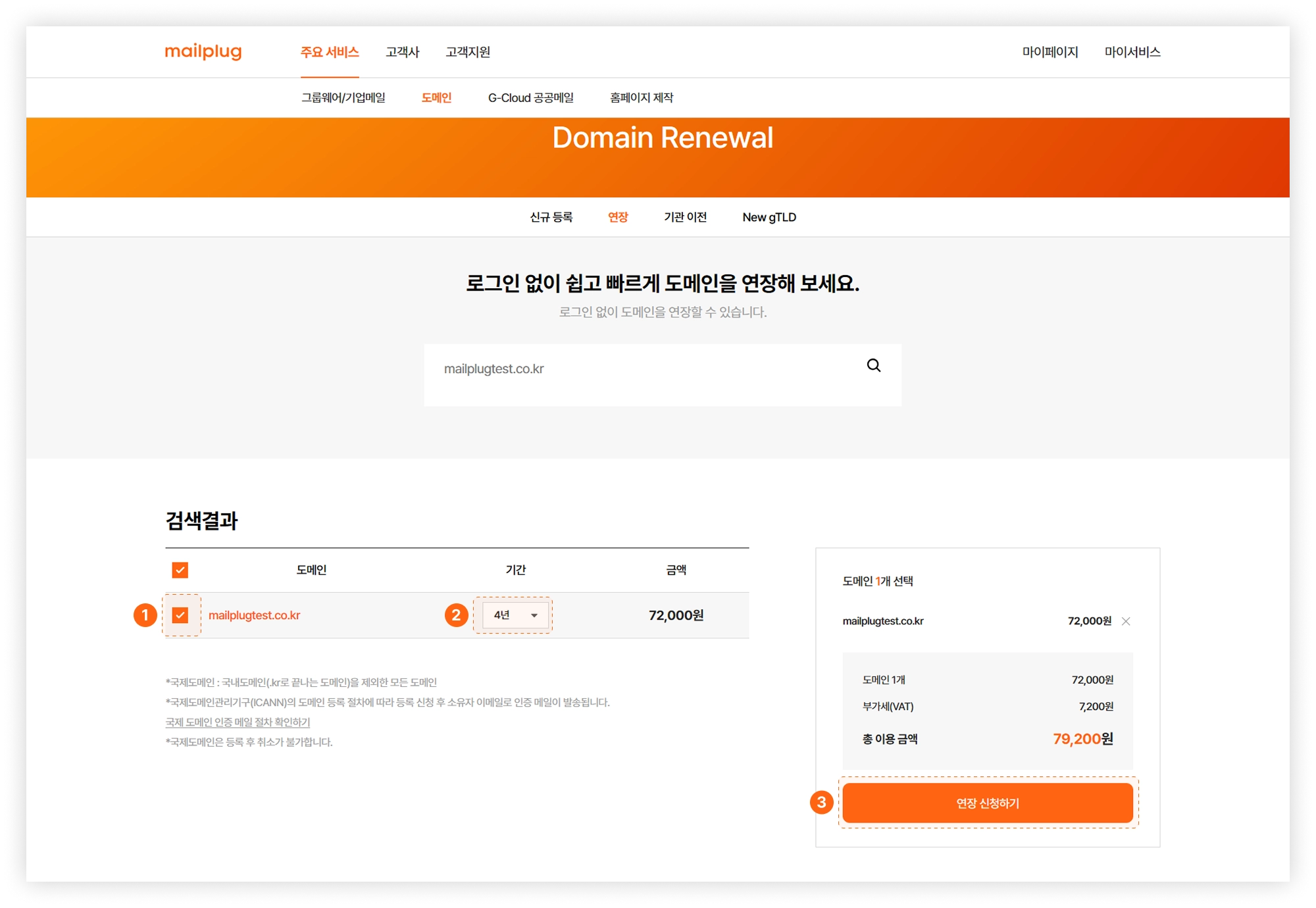
Task: Open the 고객사 menu
Action: (402, 52)
